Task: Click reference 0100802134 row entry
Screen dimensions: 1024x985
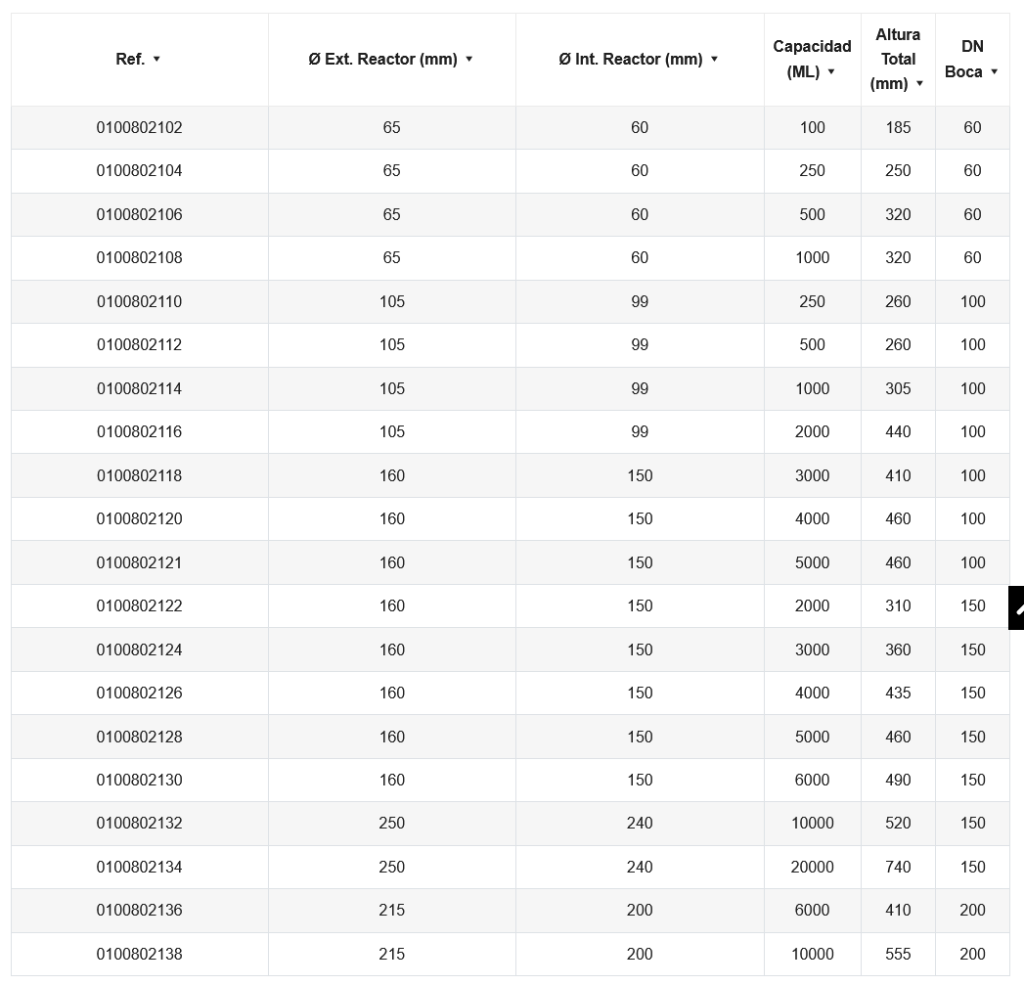Action: [139, 867]
